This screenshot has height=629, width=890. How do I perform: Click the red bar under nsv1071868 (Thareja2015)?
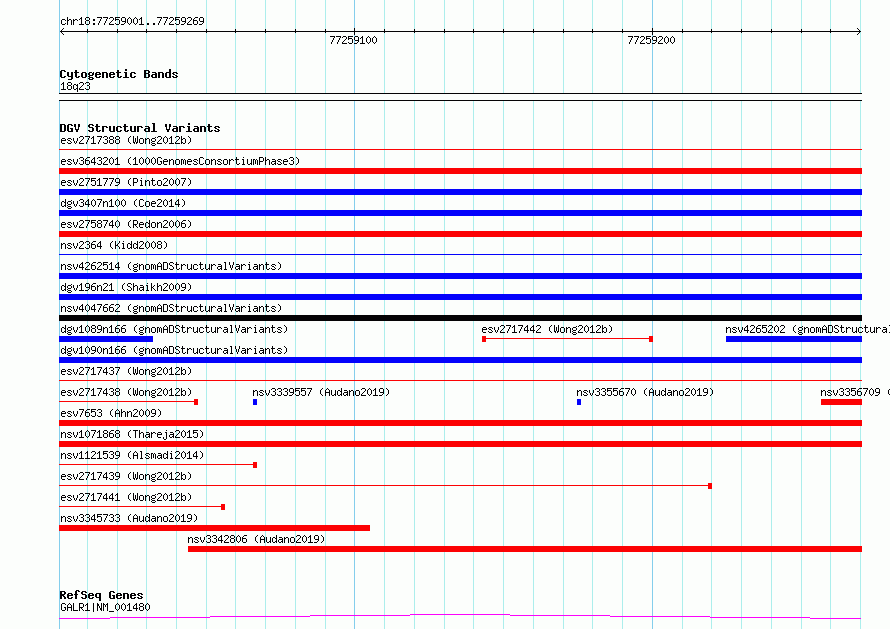click(x=460, y=444)
